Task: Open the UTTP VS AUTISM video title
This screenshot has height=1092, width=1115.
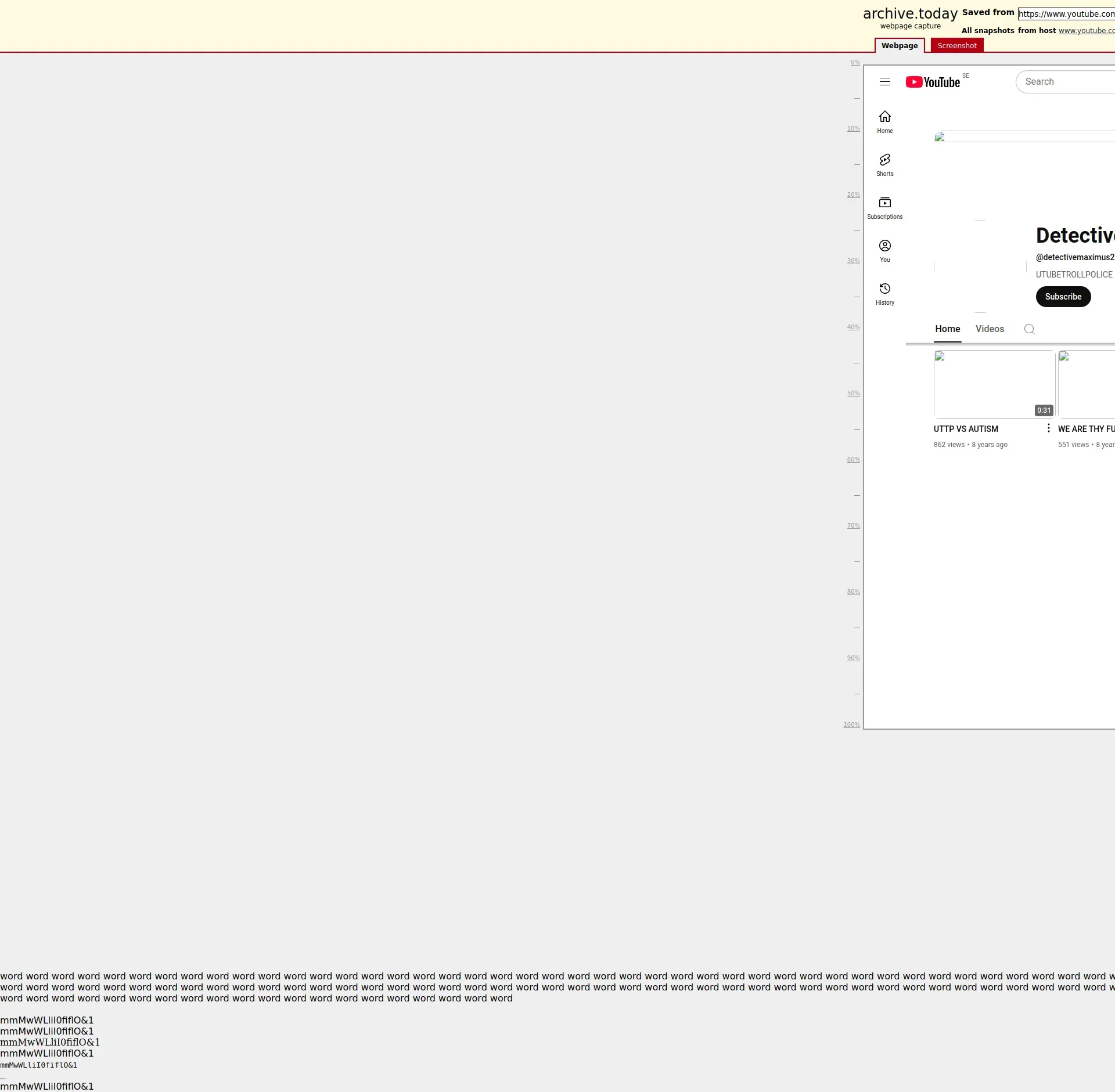Action: point(966,429)
